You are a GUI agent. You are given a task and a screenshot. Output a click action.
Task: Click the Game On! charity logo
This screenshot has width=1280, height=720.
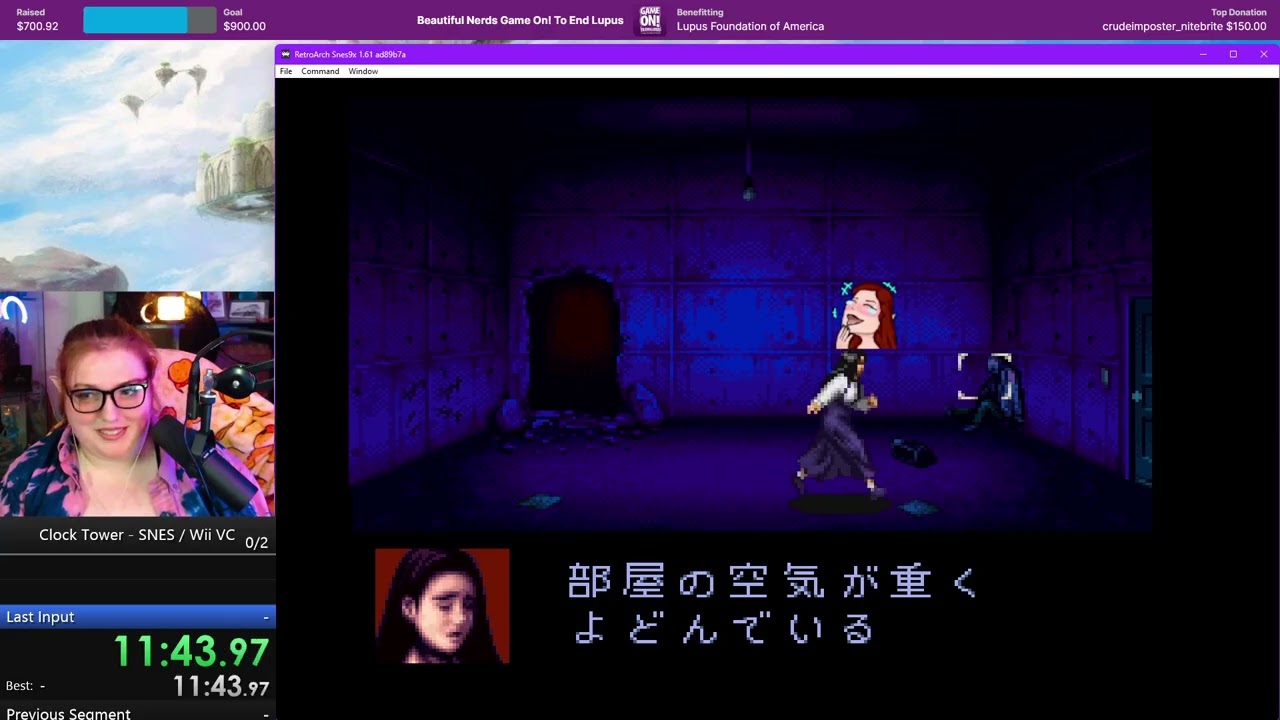[650, 20]
